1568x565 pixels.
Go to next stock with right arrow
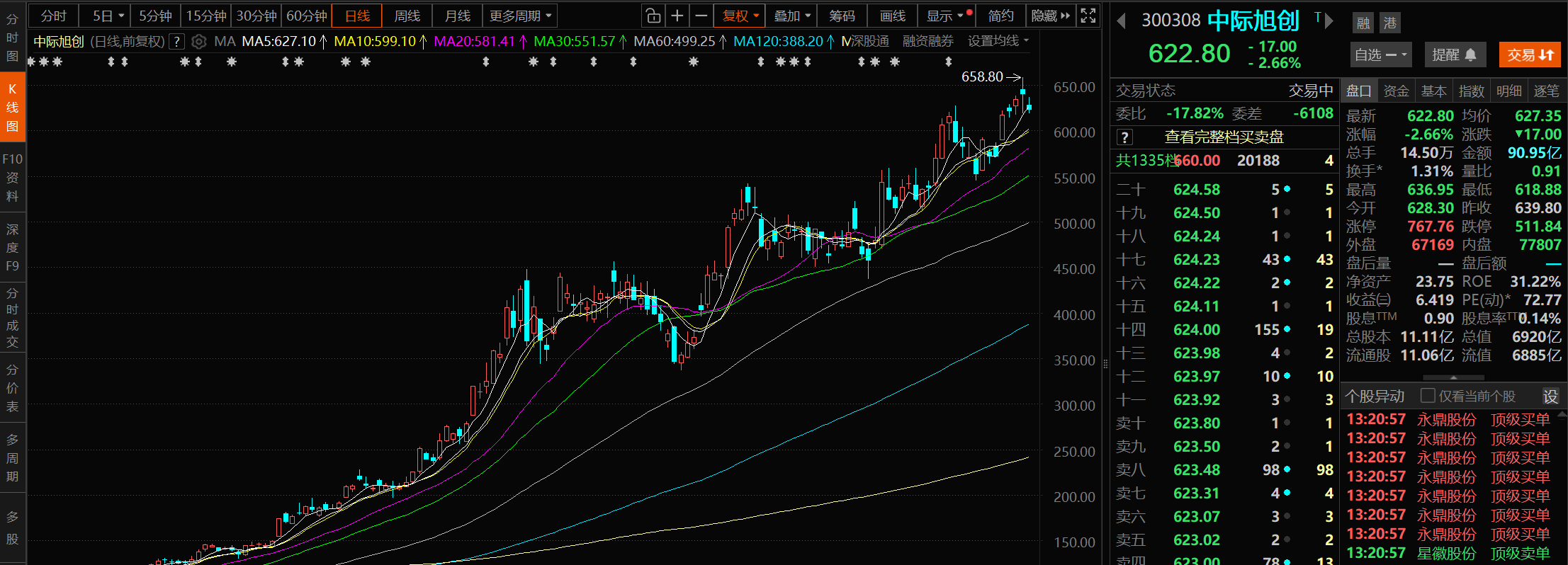click(1329, 21)
